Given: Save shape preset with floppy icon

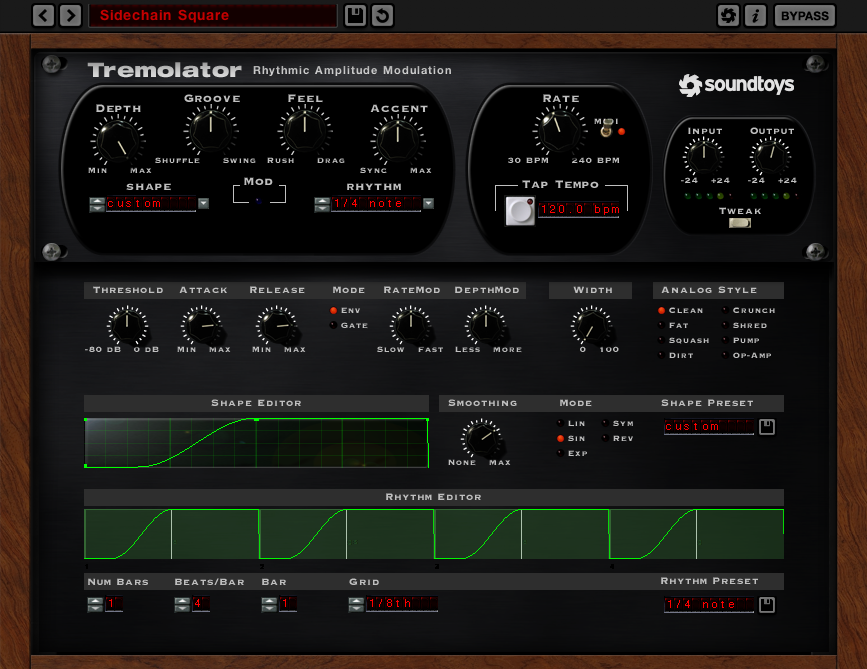Looking at the screenshot, I should click(x=766, y=426).
